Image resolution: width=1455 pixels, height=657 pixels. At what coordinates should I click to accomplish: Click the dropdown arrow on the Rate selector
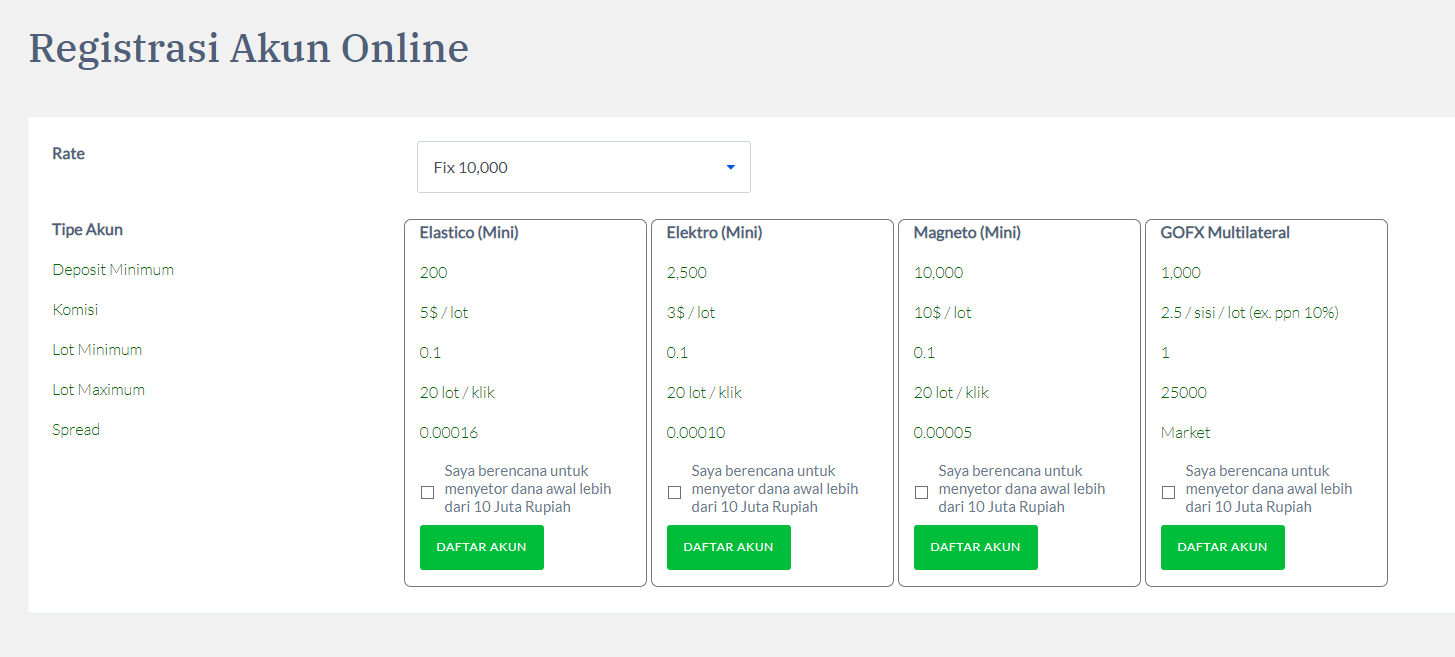(x=729, y=167)
